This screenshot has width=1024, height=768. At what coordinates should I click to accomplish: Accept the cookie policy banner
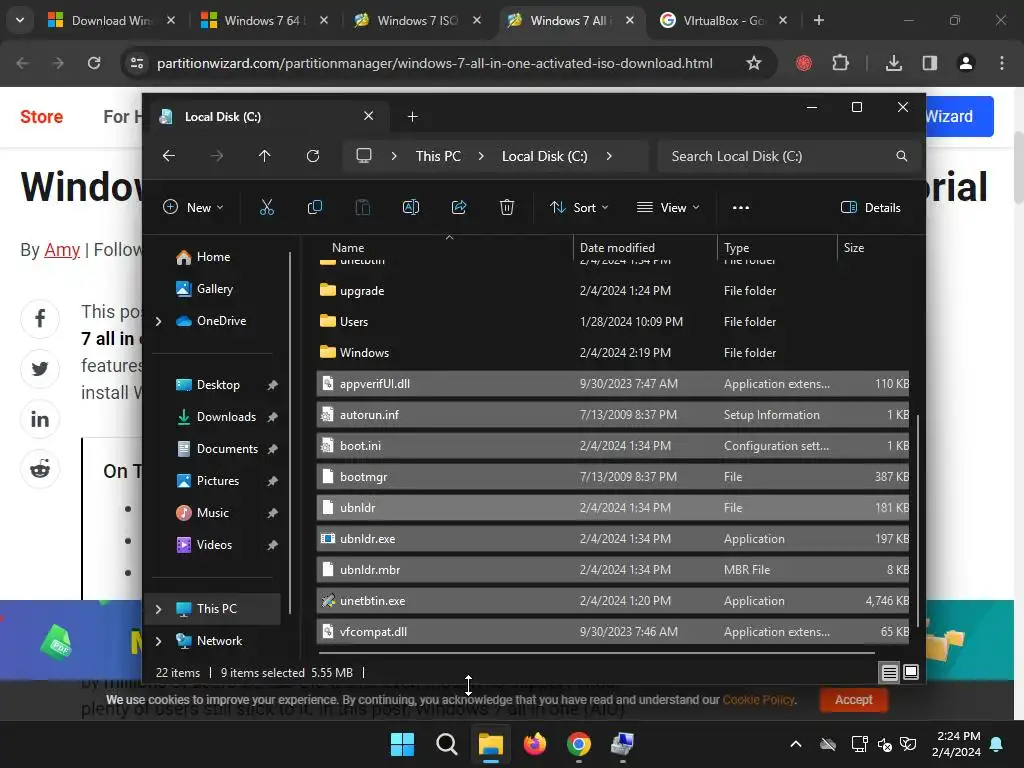click(854, 699)
